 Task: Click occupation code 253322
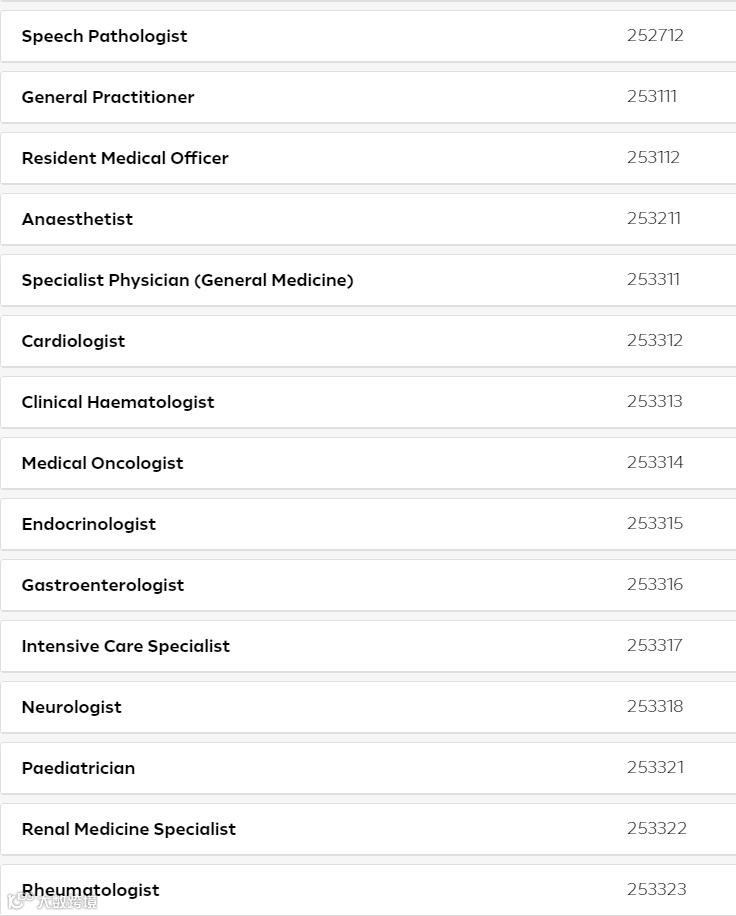point(657,828)
